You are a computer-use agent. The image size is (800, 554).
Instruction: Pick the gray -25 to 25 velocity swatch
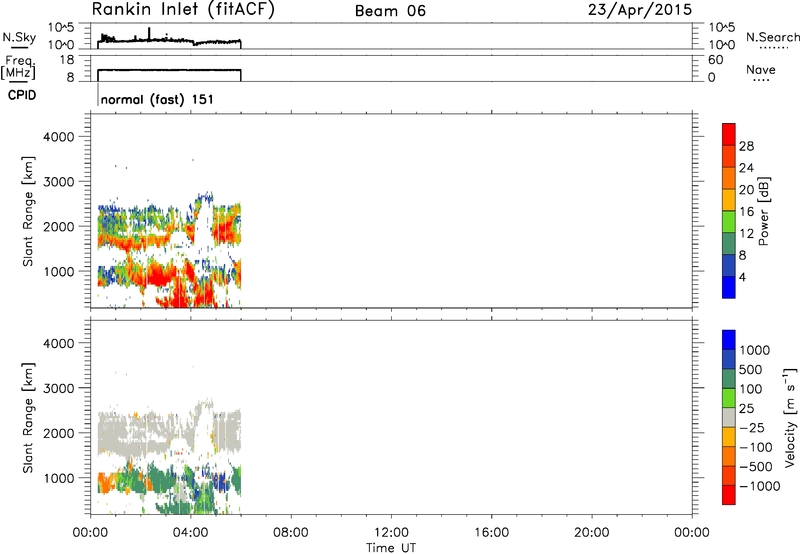pos(729,417)
